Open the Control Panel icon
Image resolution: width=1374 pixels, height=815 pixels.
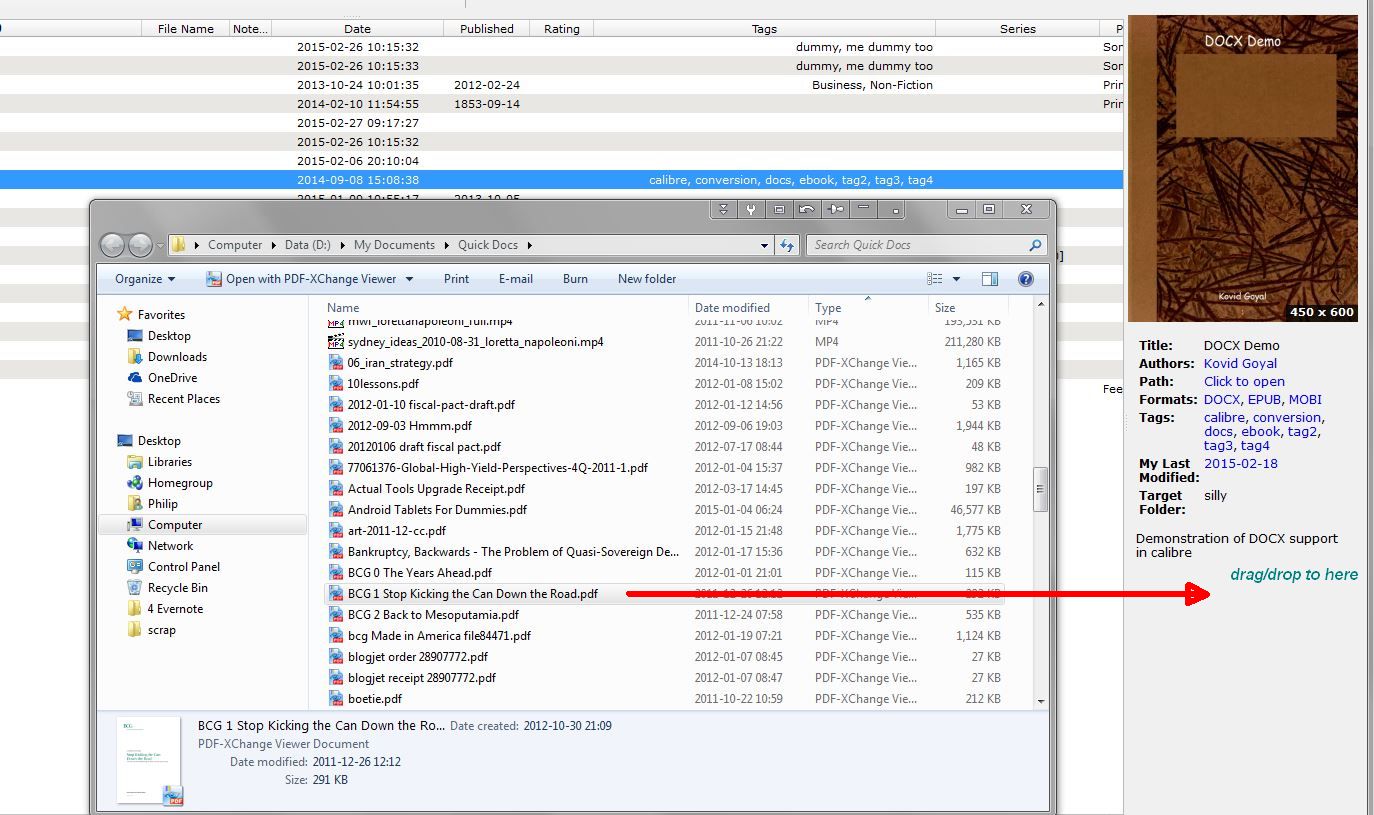click(x=135, y=567)
